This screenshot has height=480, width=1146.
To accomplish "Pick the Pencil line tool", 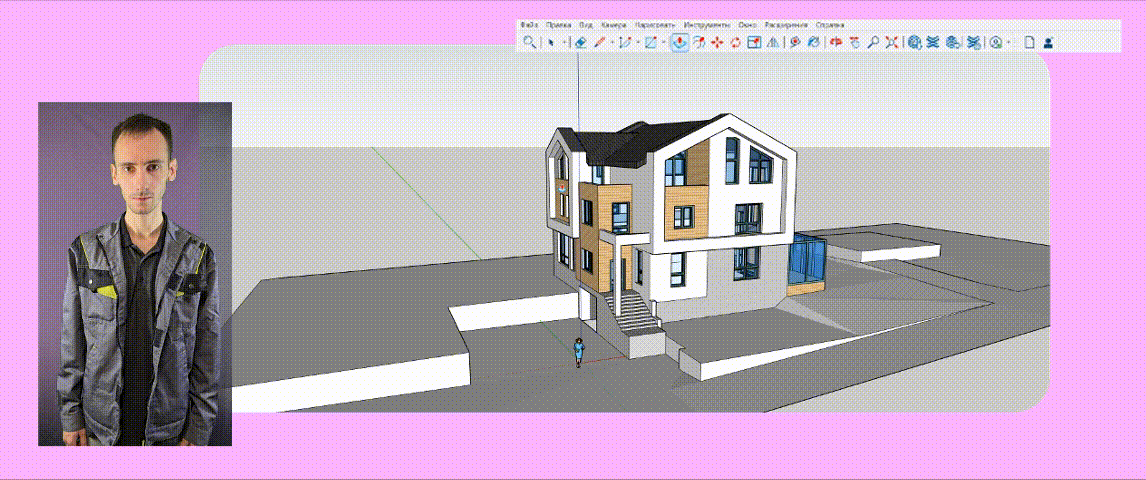I will (x=600, y=42).
